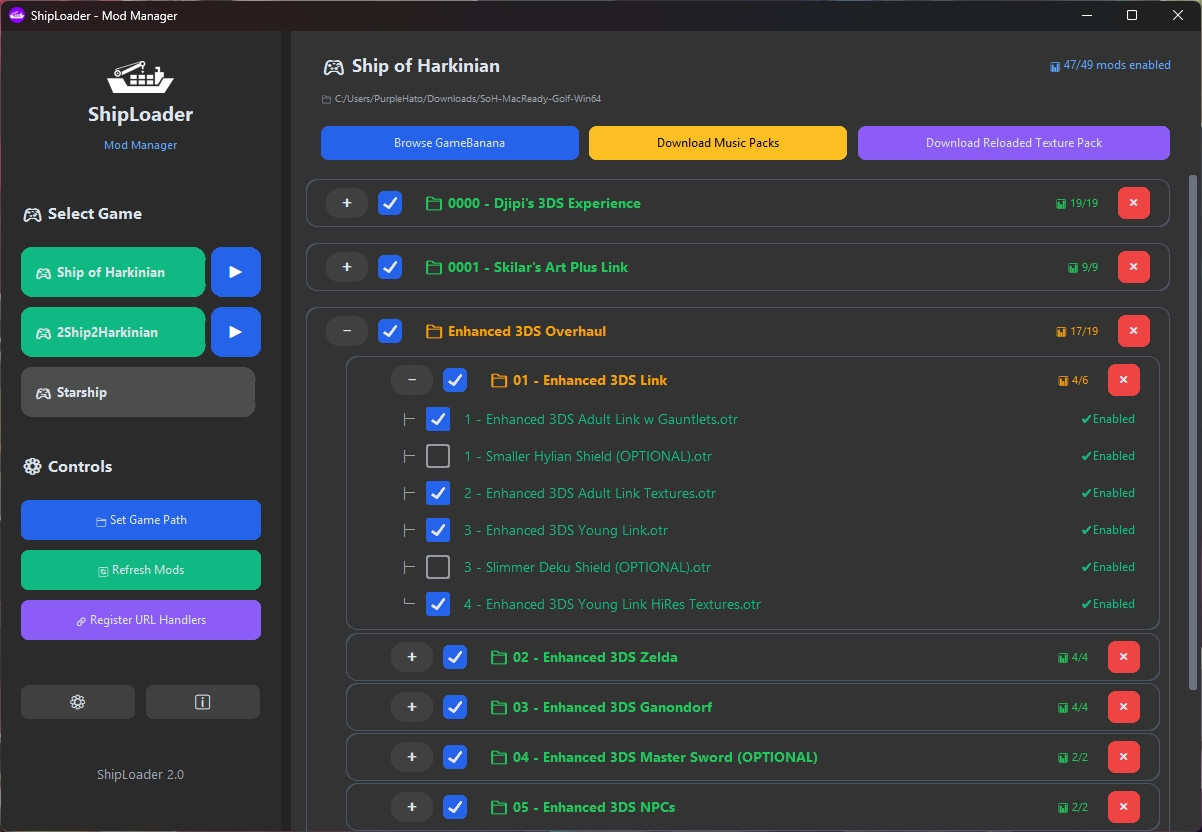This screenshot has height=832, width=1202.
Task: Open Browse GameBanana
Action: [449, 143]
